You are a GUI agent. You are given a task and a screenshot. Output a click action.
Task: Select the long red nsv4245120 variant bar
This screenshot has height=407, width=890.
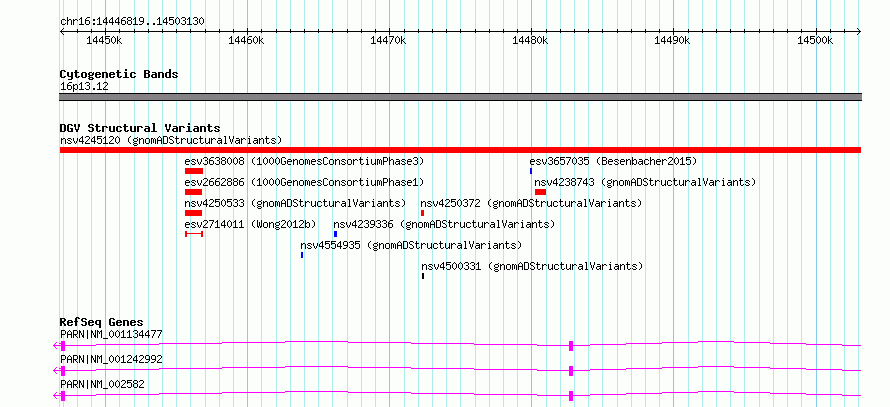tap(460, 150)
